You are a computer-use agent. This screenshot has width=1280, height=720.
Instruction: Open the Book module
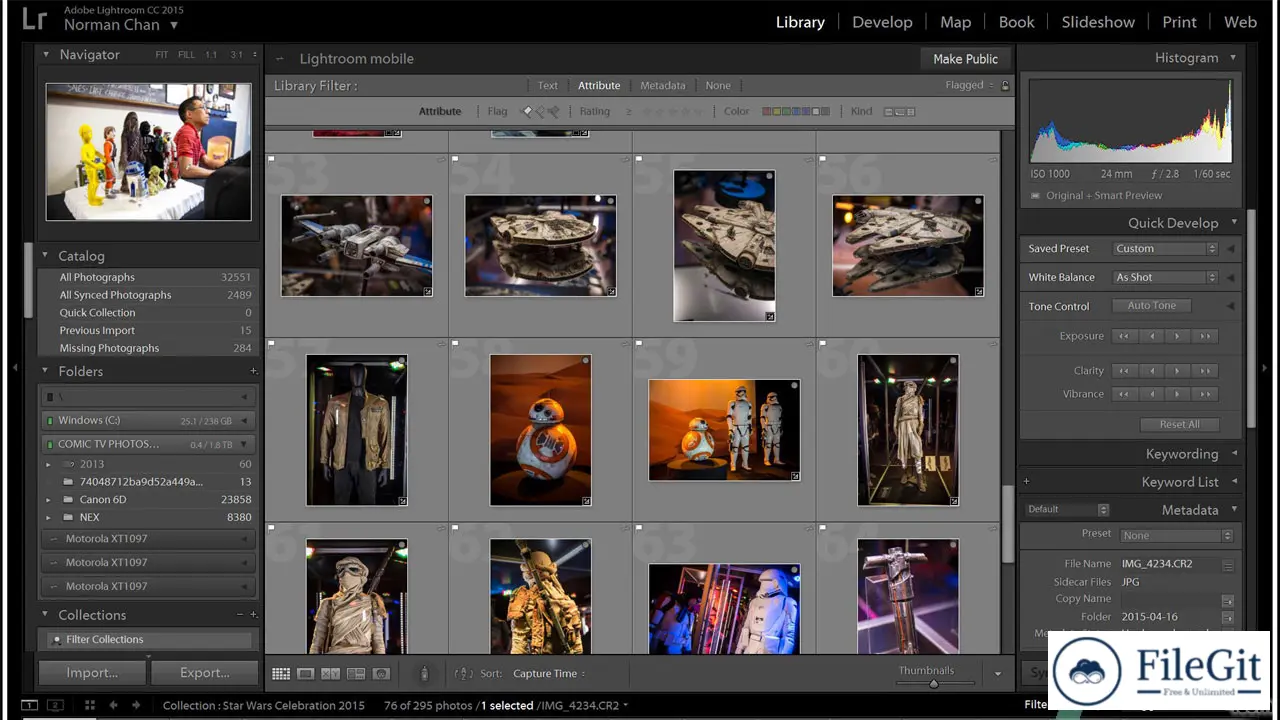(1016, 22)
